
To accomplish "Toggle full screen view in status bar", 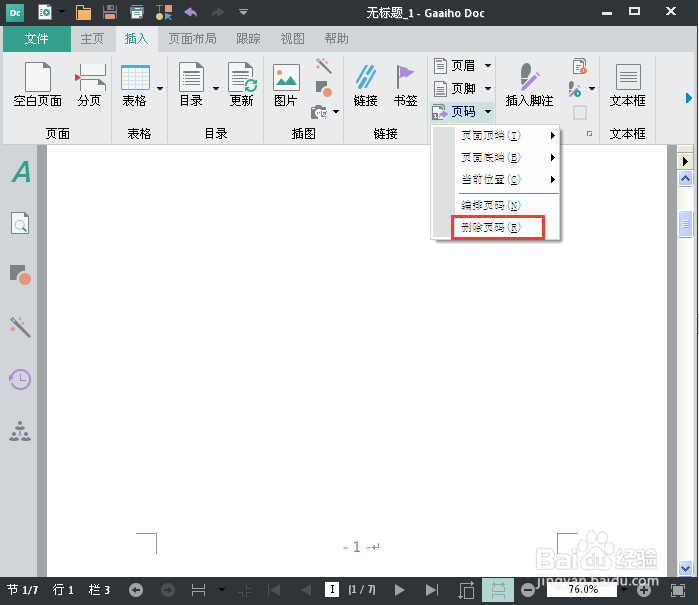I will coord(678,590).
